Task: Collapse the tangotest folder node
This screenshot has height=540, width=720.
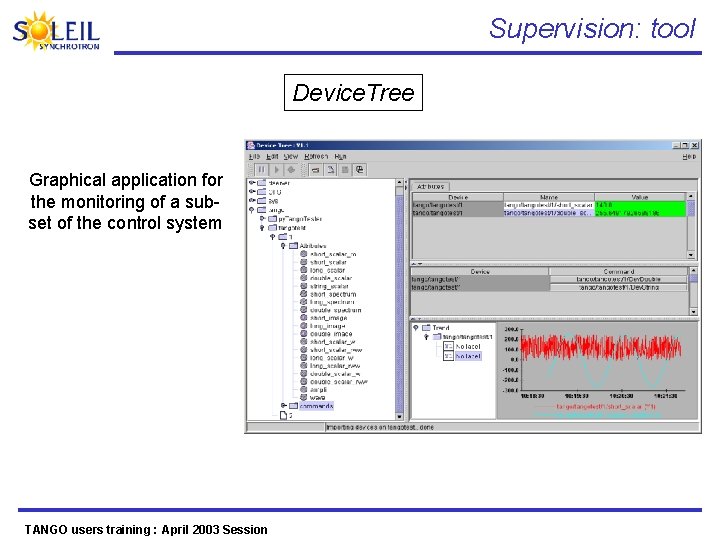Action: [x=262, y=228]
